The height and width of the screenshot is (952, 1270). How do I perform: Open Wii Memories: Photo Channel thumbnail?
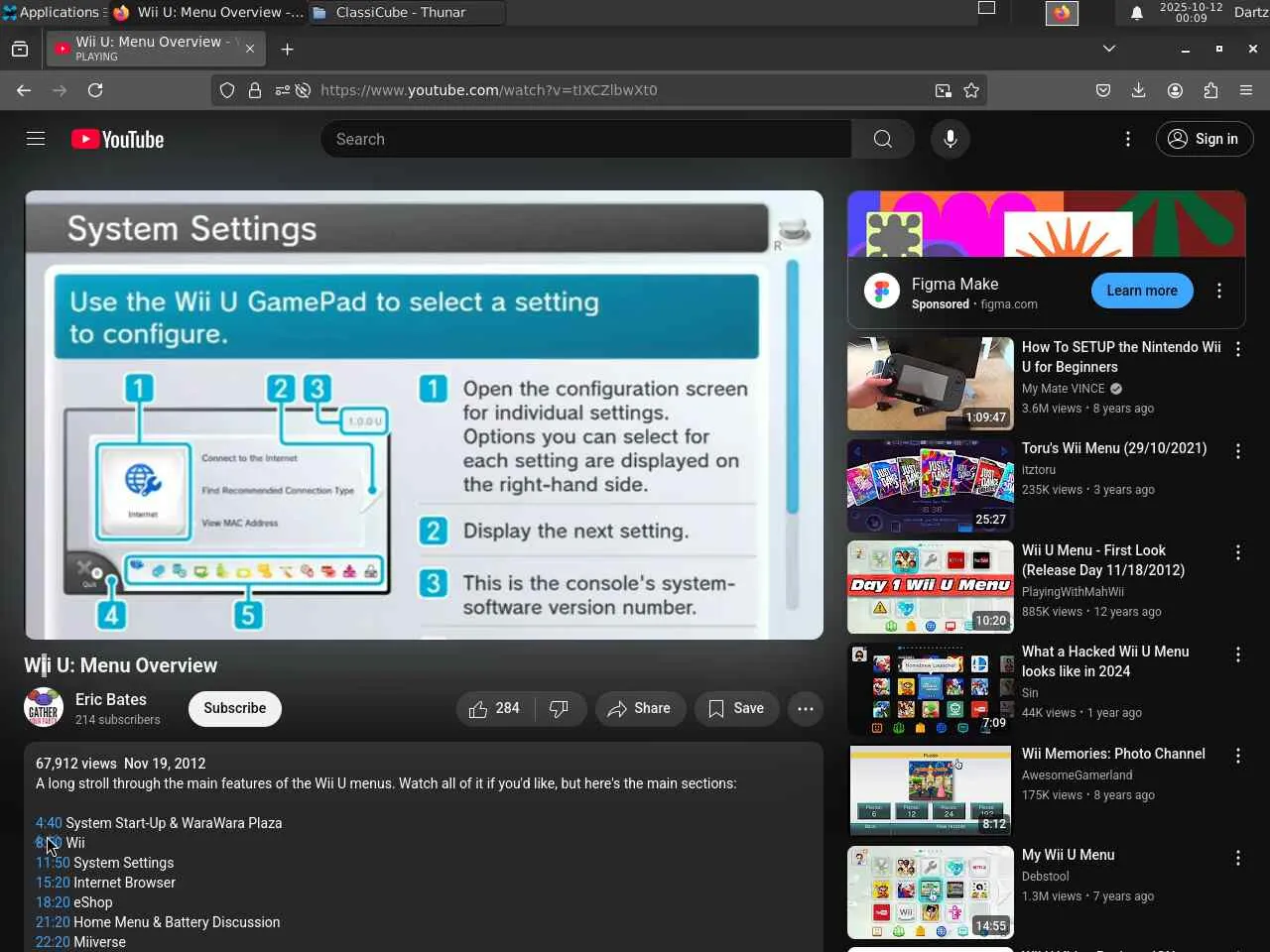pos(931,790)
